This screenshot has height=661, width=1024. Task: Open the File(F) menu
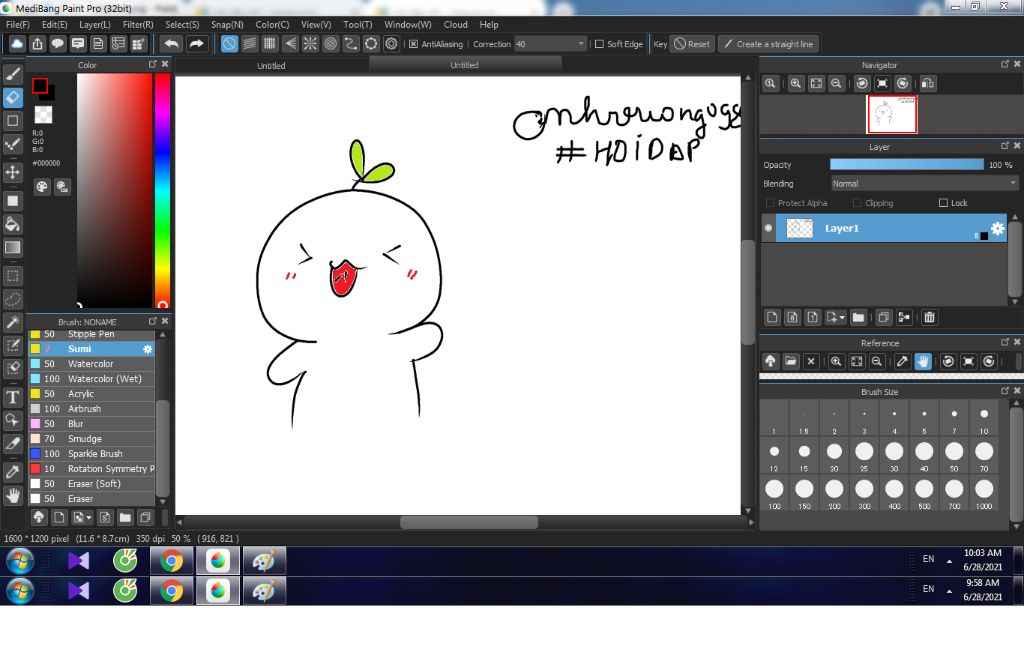(18, 24)
